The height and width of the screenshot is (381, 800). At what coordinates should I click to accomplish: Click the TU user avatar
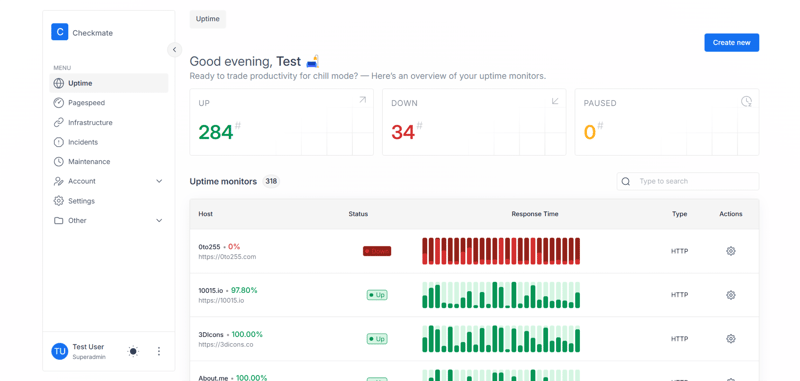(60, 351)
